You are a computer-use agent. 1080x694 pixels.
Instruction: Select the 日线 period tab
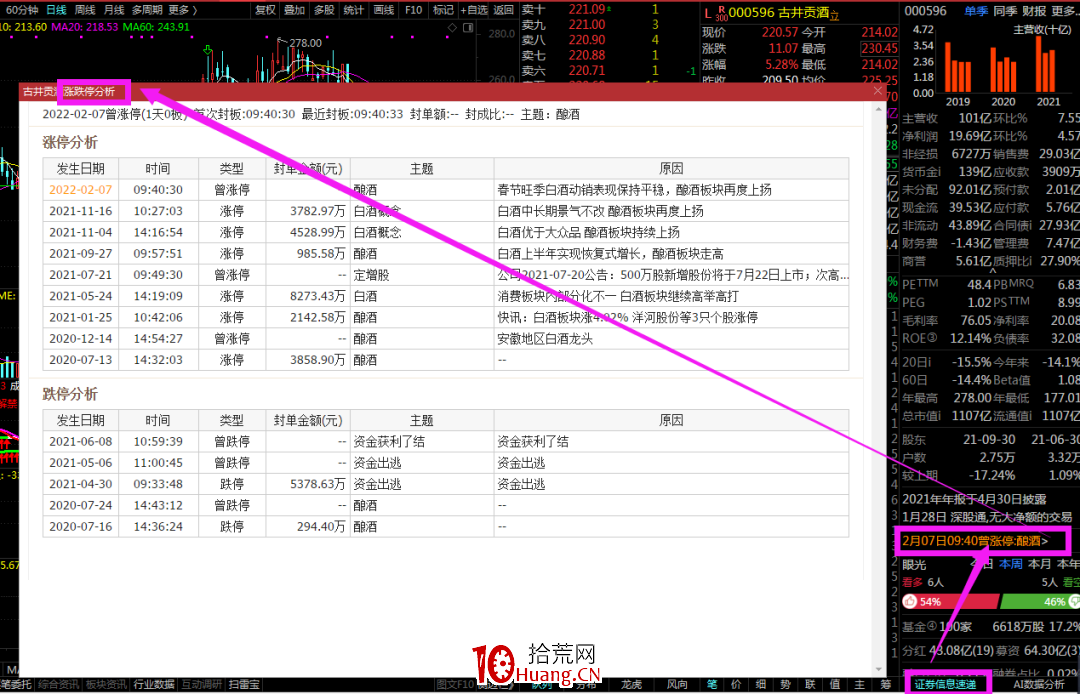[56, 10]
